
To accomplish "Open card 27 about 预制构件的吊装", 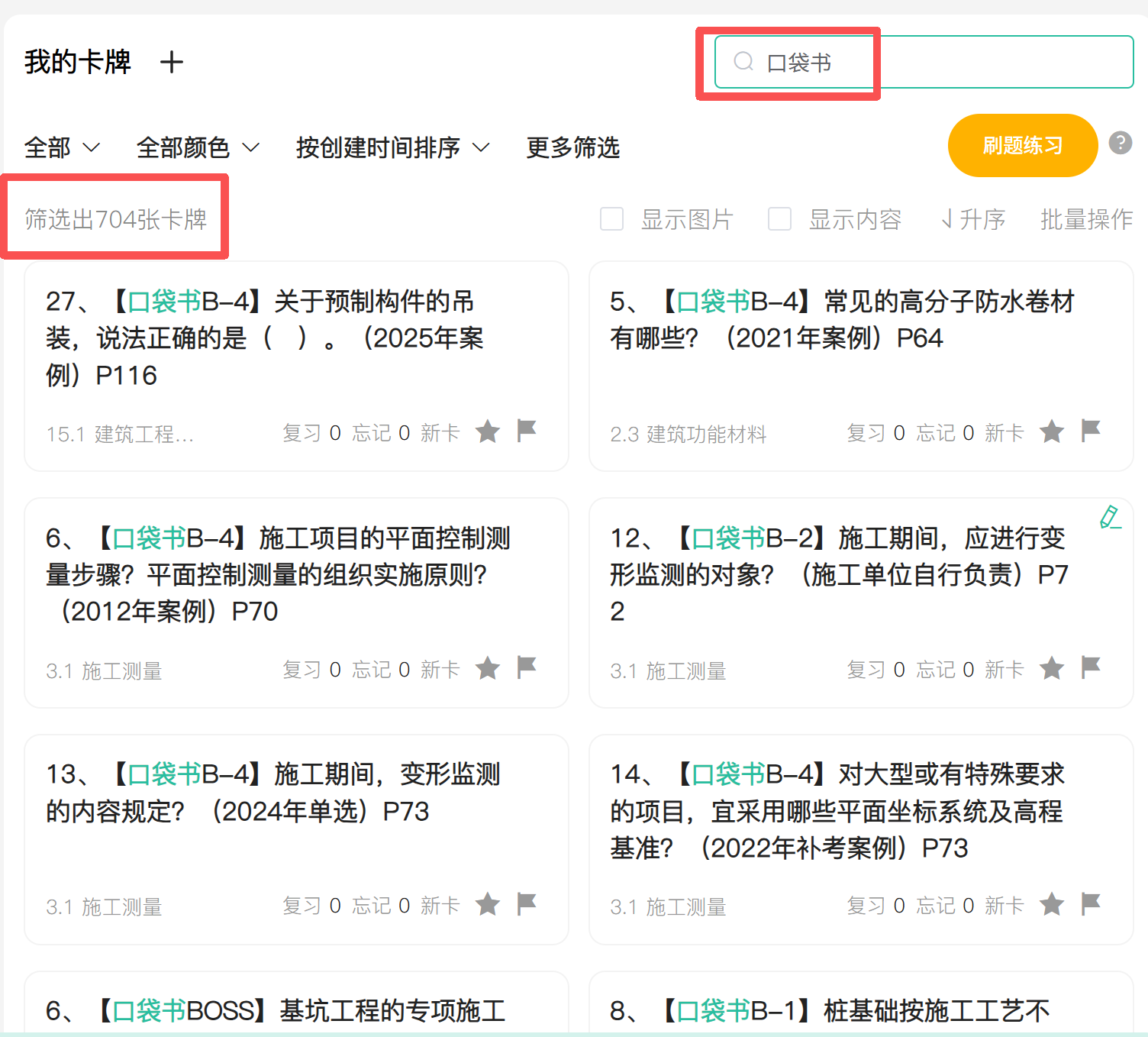I will click(x=296, y=367).
